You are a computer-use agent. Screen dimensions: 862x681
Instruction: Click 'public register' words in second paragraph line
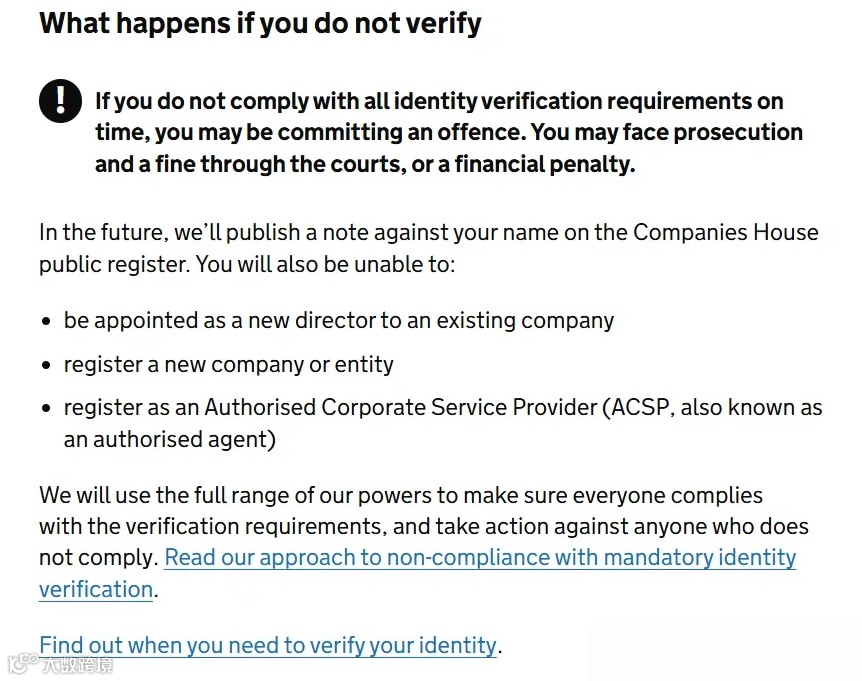pos(114,265)
